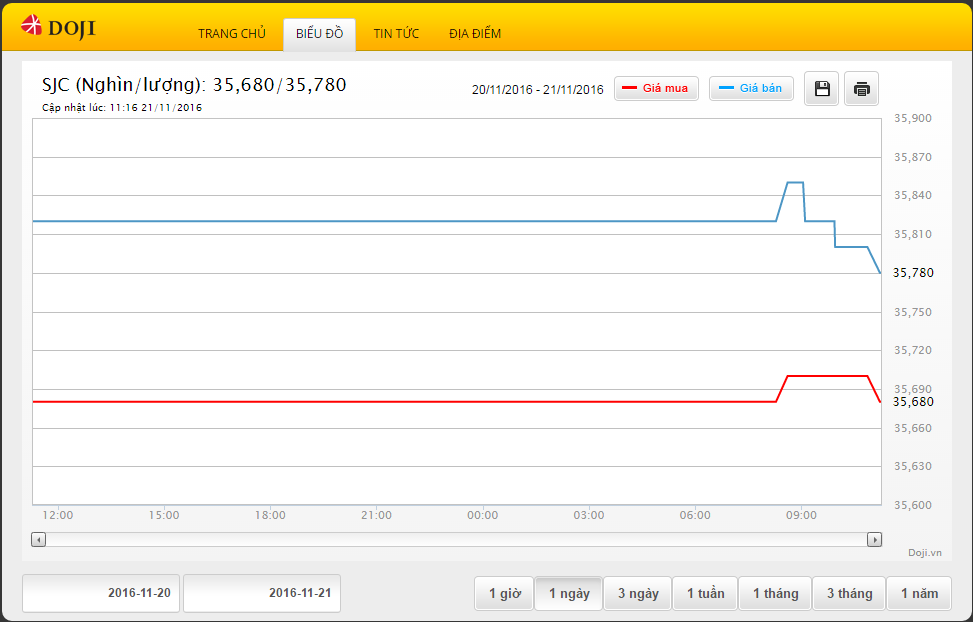The width and height of the screenshot is (973, 622).
Task: Click the 18:00 time axis label
Action: [x=270, y=515]
